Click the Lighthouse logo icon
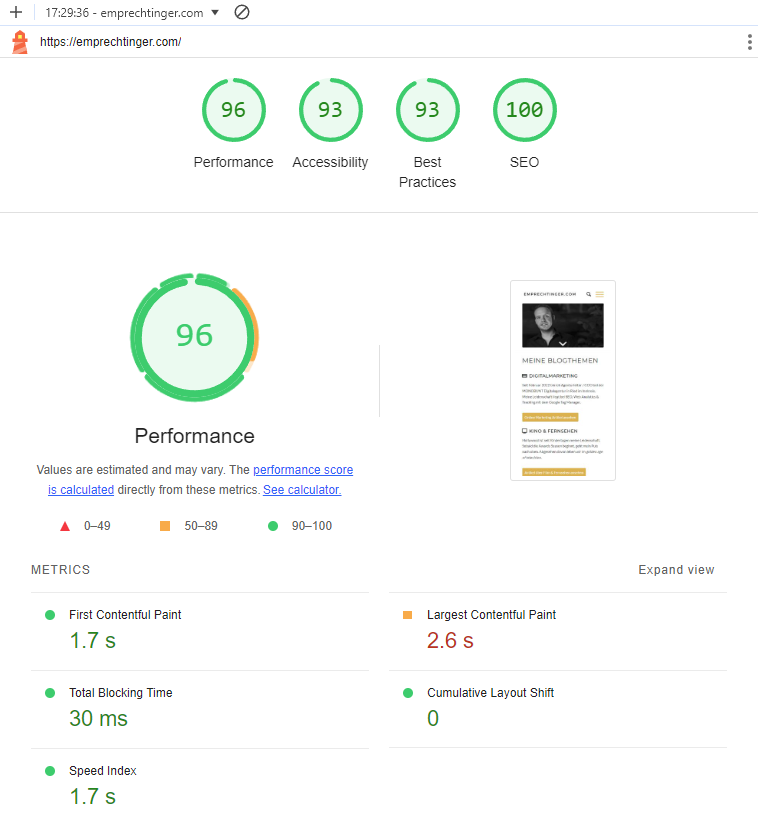 pyautogui.click(x=20, y=42)
